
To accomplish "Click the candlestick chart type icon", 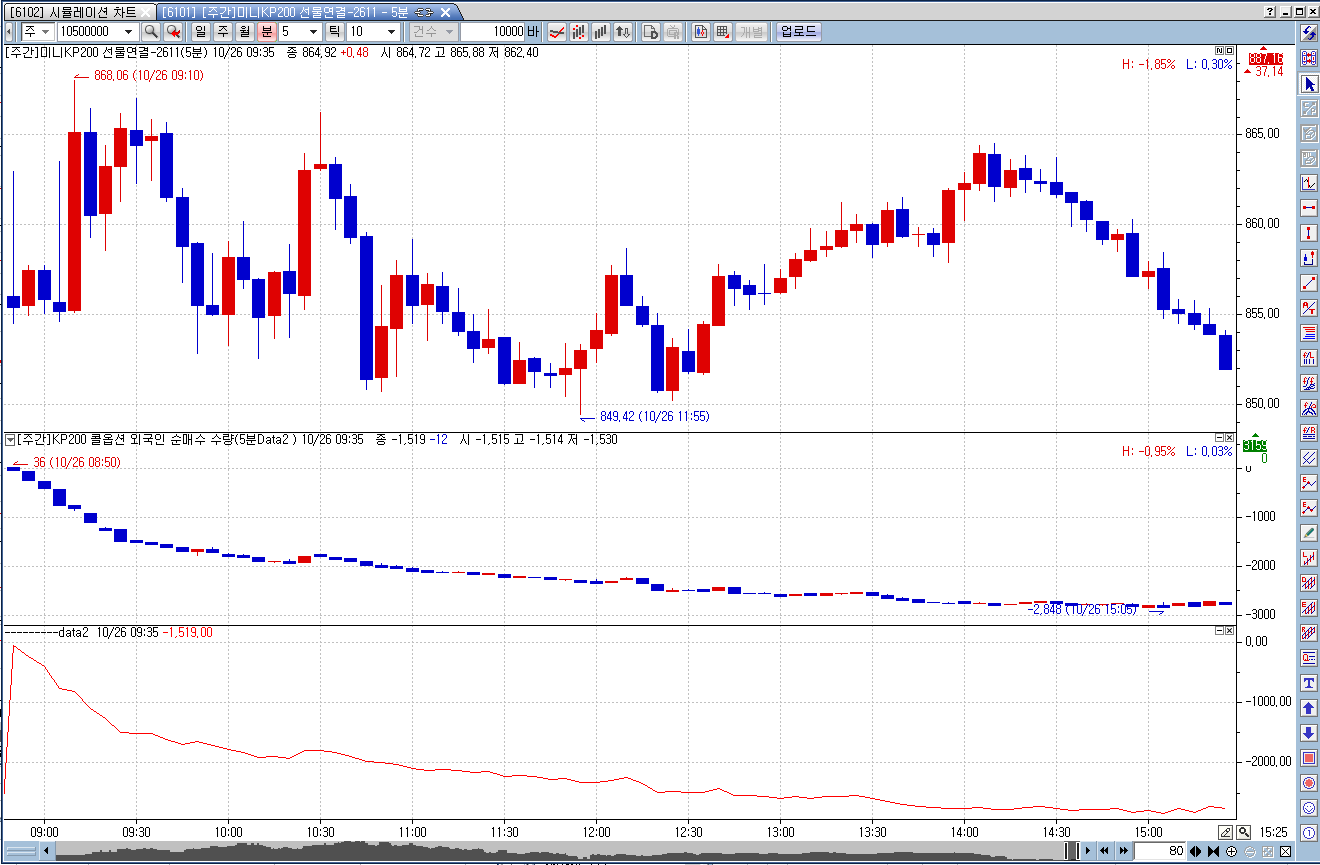I will coord(579,32).
